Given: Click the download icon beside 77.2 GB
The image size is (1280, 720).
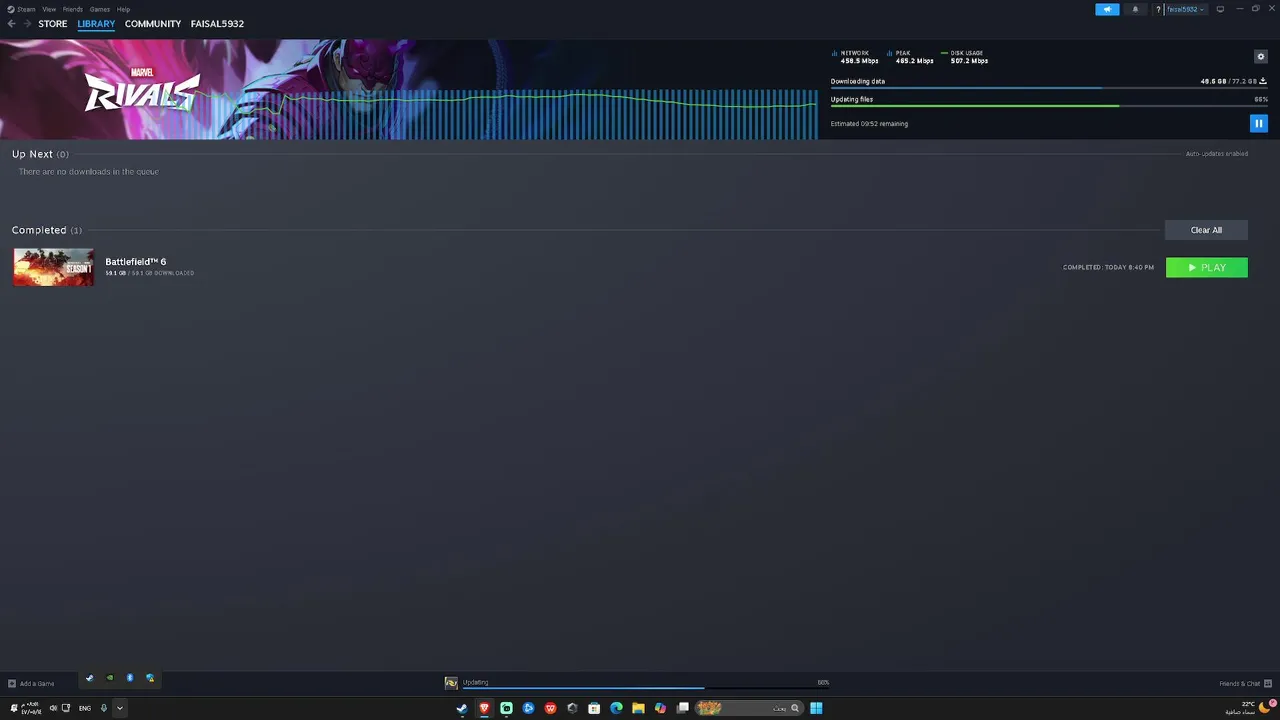Looking at the screenshot, I should click(1263, 81).
